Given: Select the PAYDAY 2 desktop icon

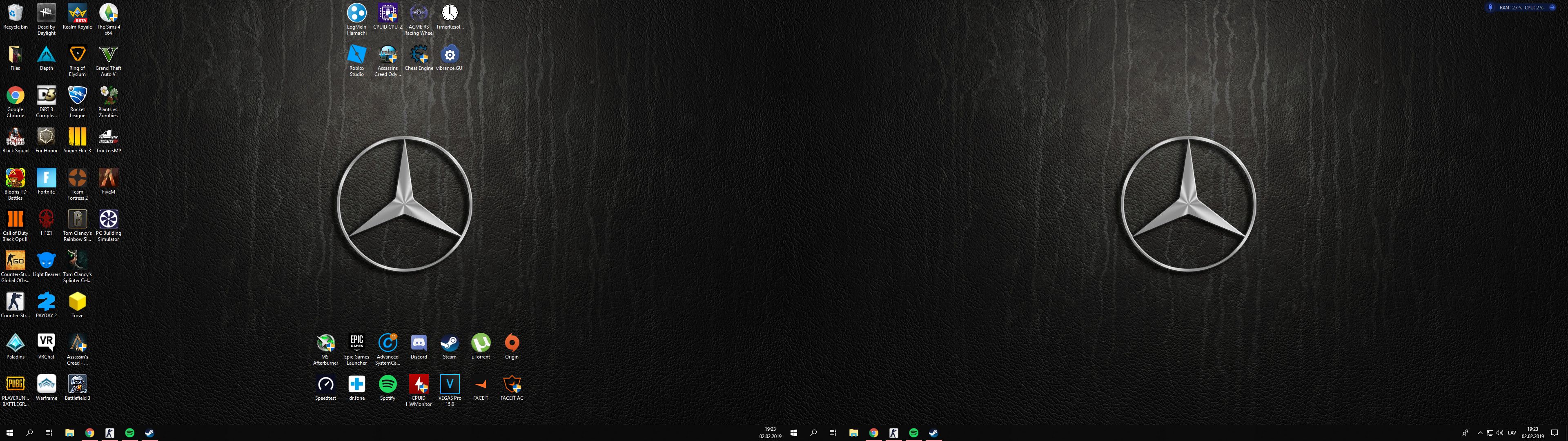Looking at the screenshot, I should [x=46, y=305].
